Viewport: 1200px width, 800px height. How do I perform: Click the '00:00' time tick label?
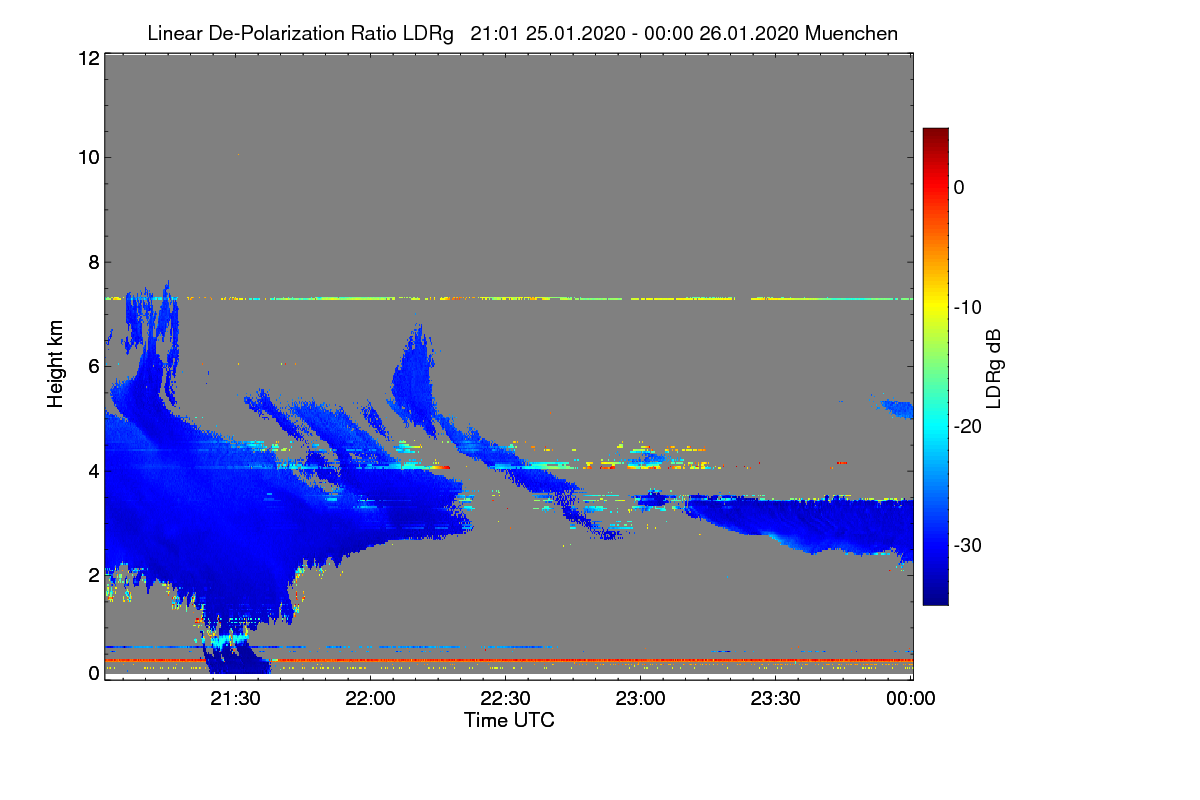(x=911, y=700)
